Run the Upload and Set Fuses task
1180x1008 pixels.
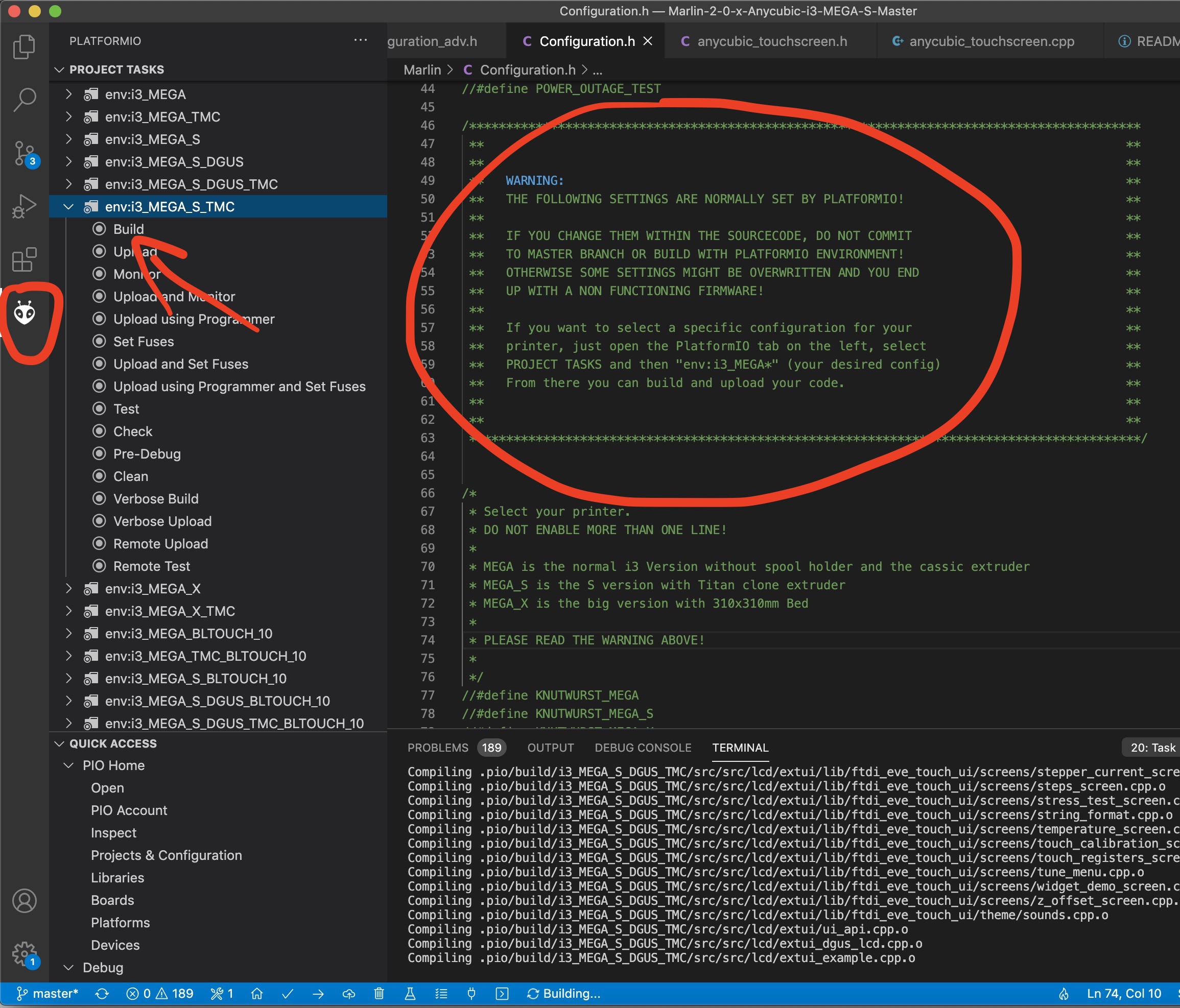pyautogui.click(x=180, y=364)
